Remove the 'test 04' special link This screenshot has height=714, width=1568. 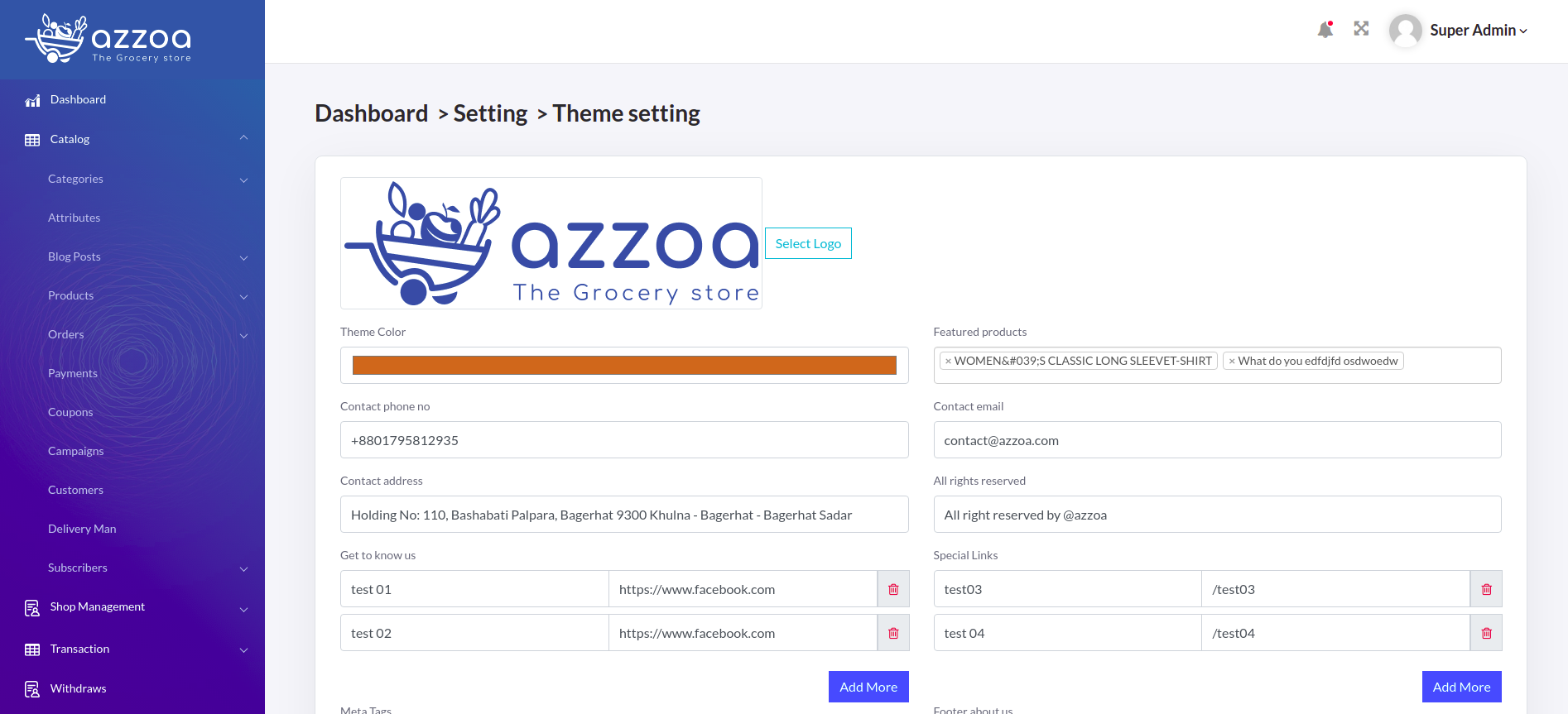[1486, 633]
